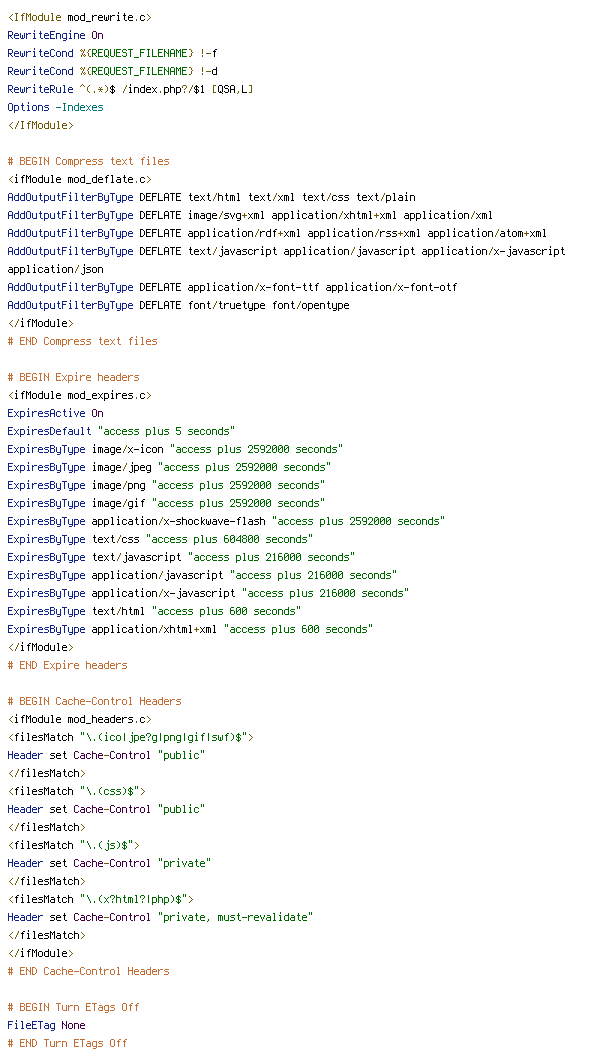Viewport: 600px width, 1060px height.
Task: Click the ExpiresByType text/css line
Action: point(160,539)
